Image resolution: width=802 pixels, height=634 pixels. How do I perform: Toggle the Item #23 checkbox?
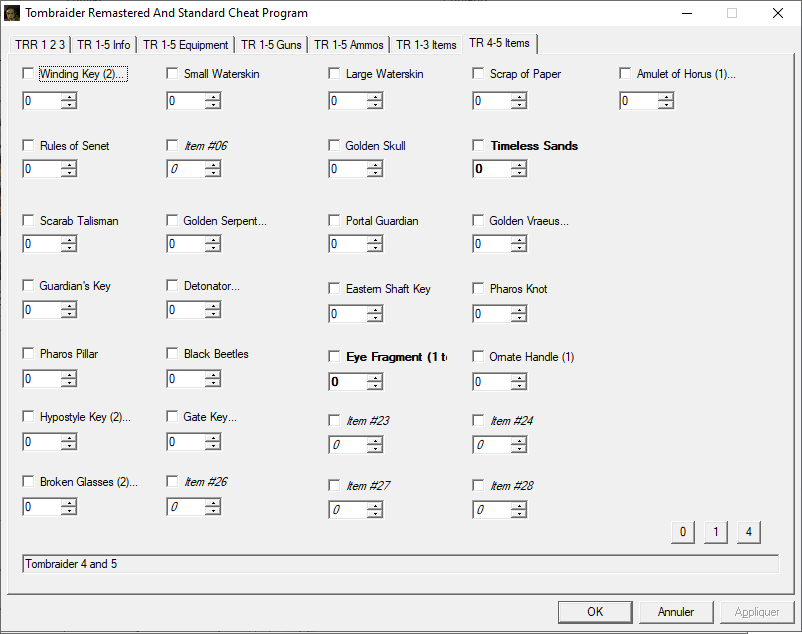[334, 420]
